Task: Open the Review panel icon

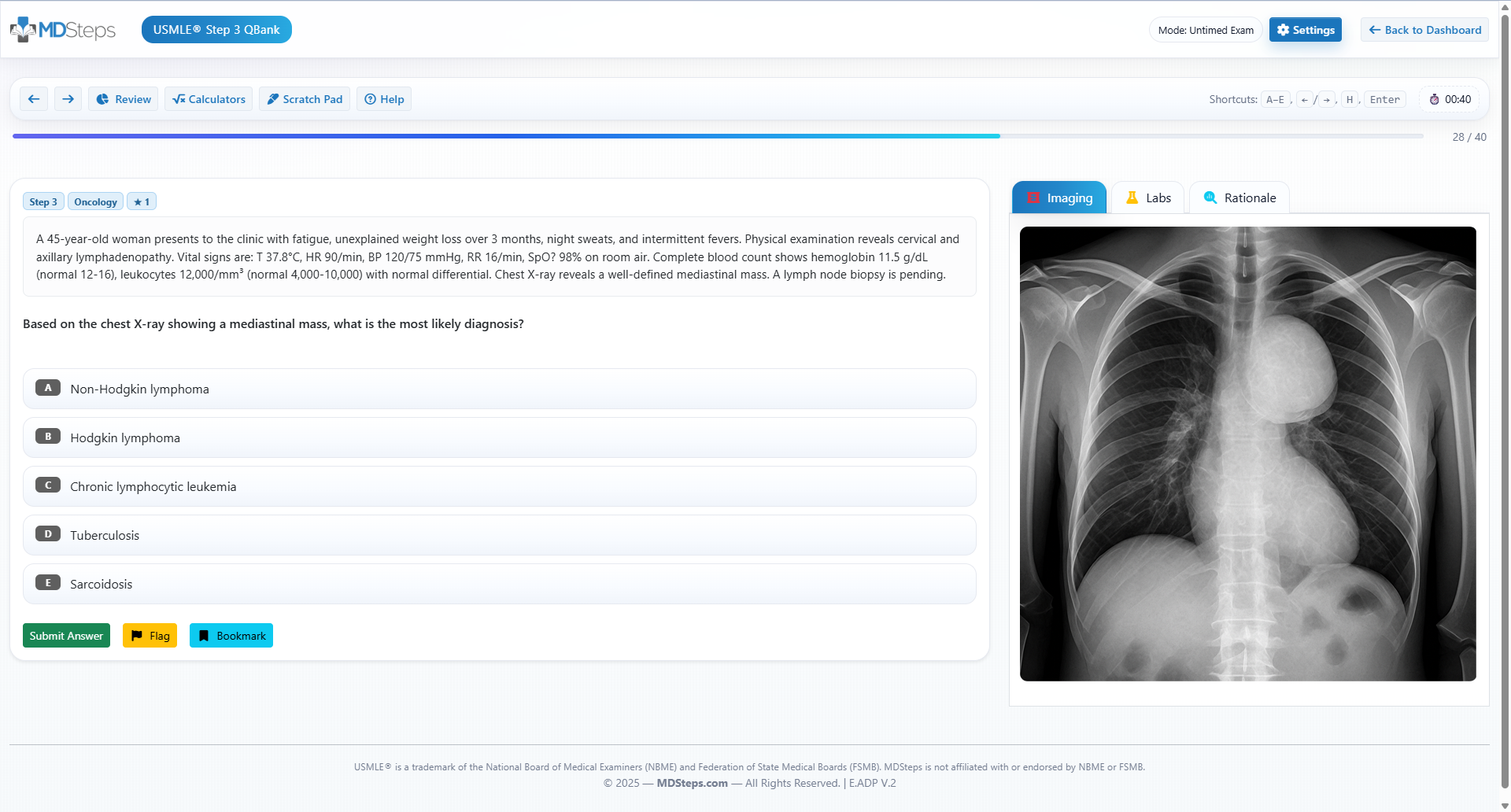Action: click(x=103, y=98)
